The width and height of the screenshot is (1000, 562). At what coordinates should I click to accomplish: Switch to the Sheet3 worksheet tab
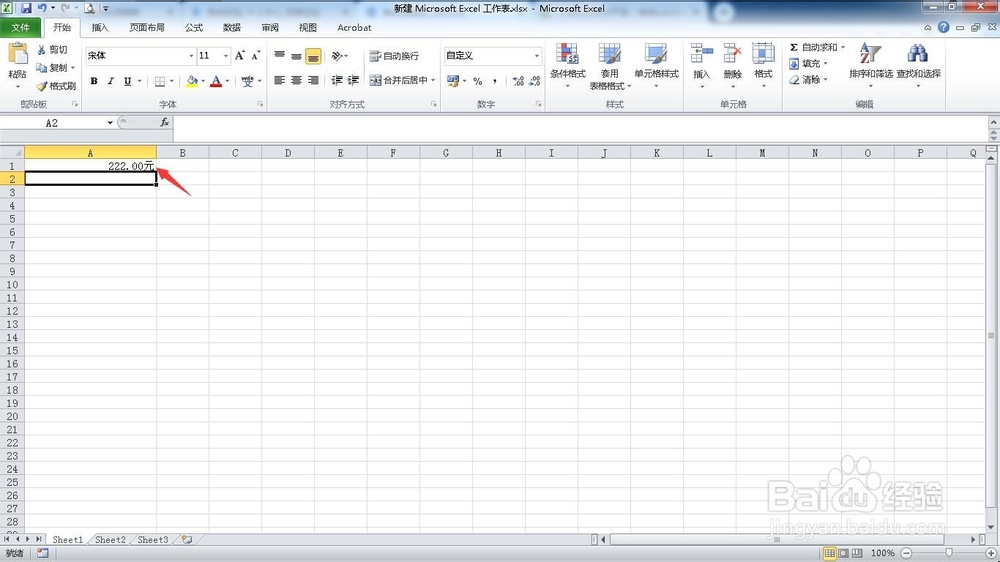[153, 540]
